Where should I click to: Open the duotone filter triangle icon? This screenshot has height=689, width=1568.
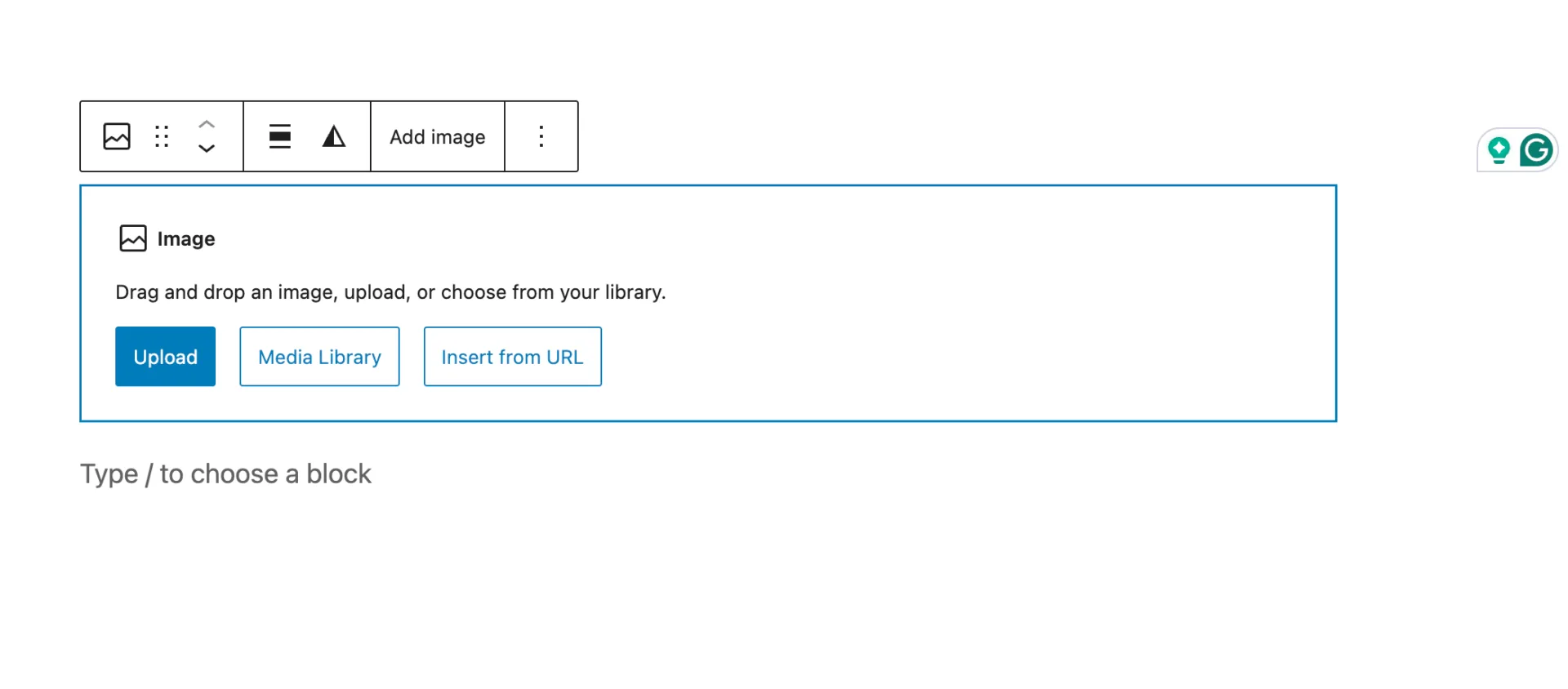[x=334, y=136]
